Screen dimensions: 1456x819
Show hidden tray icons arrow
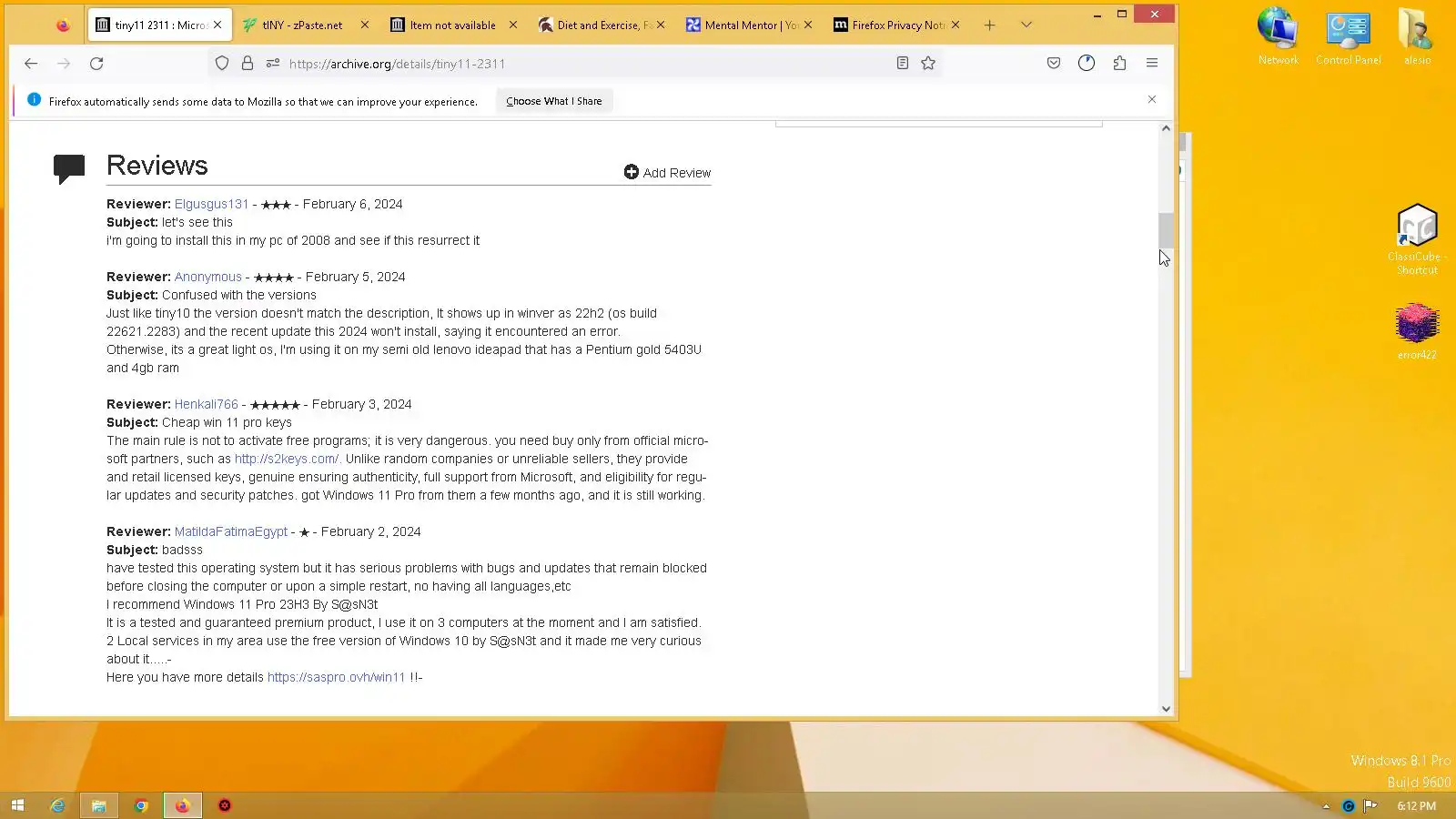pos(1326,806)
